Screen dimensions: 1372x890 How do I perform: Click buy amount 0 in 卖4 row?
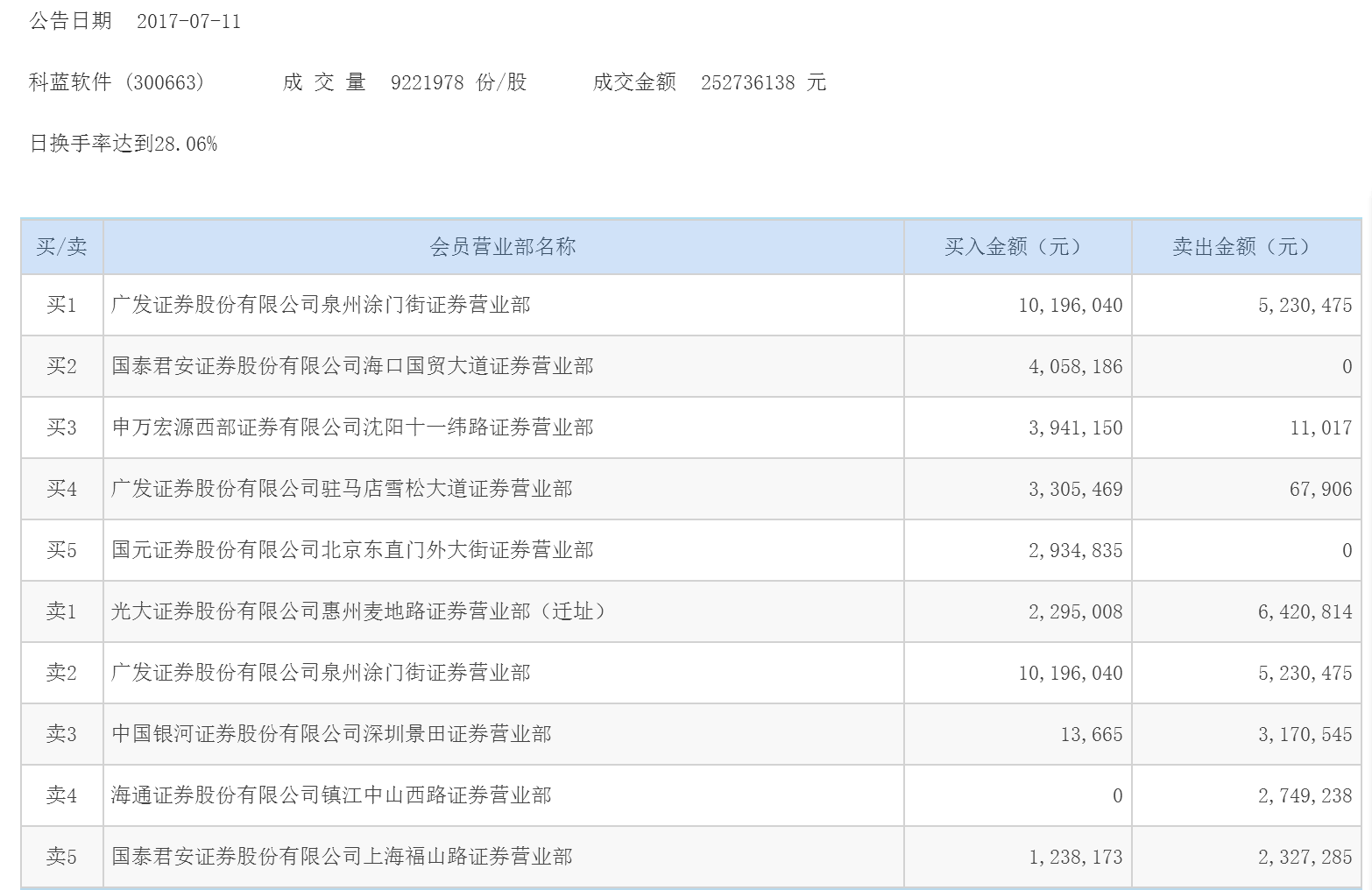[1117, 796]
